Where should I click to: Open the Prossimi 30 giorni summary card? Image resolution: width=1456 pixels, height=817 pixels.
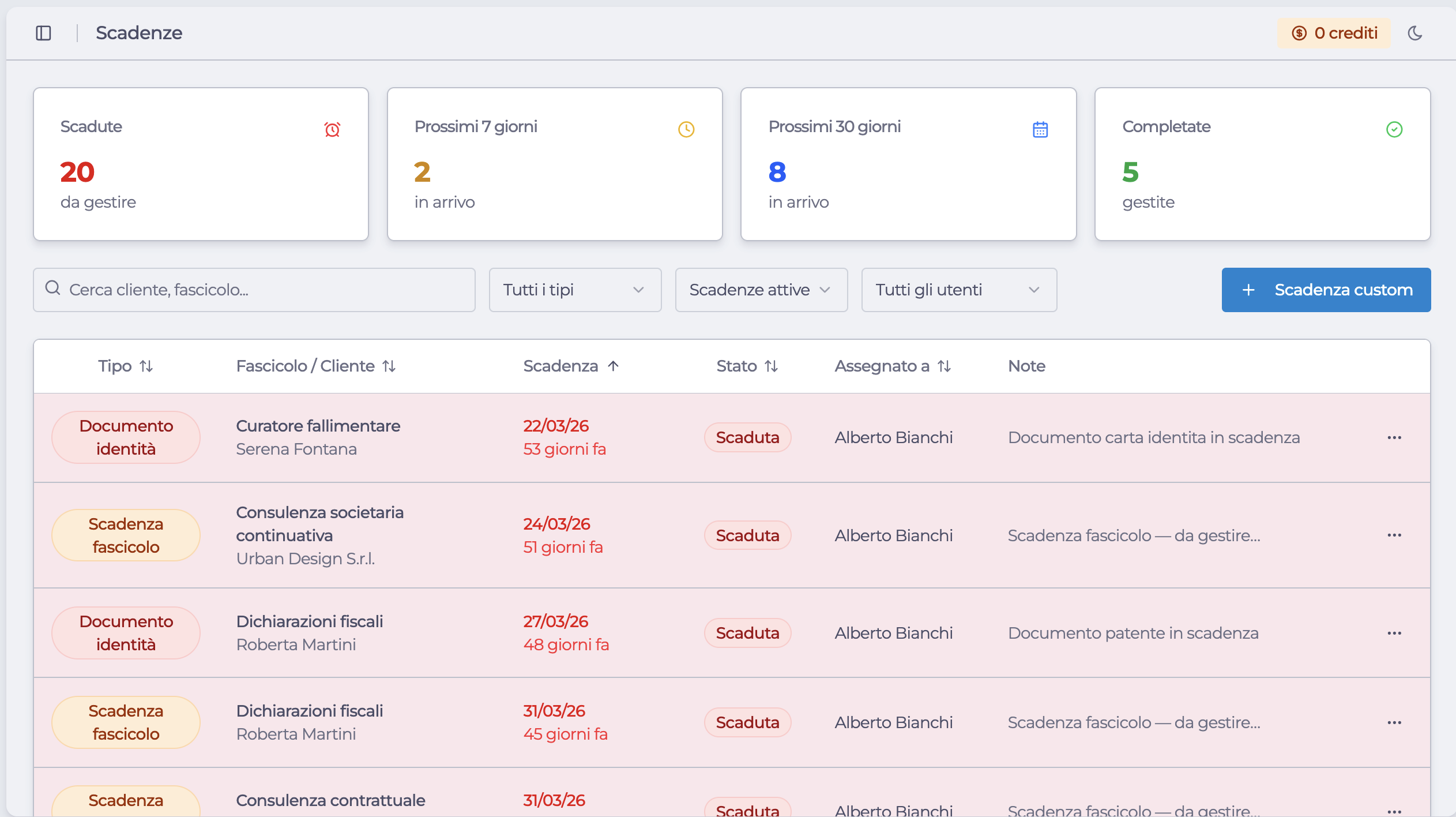pyautogui.click(x=909, y=164)
